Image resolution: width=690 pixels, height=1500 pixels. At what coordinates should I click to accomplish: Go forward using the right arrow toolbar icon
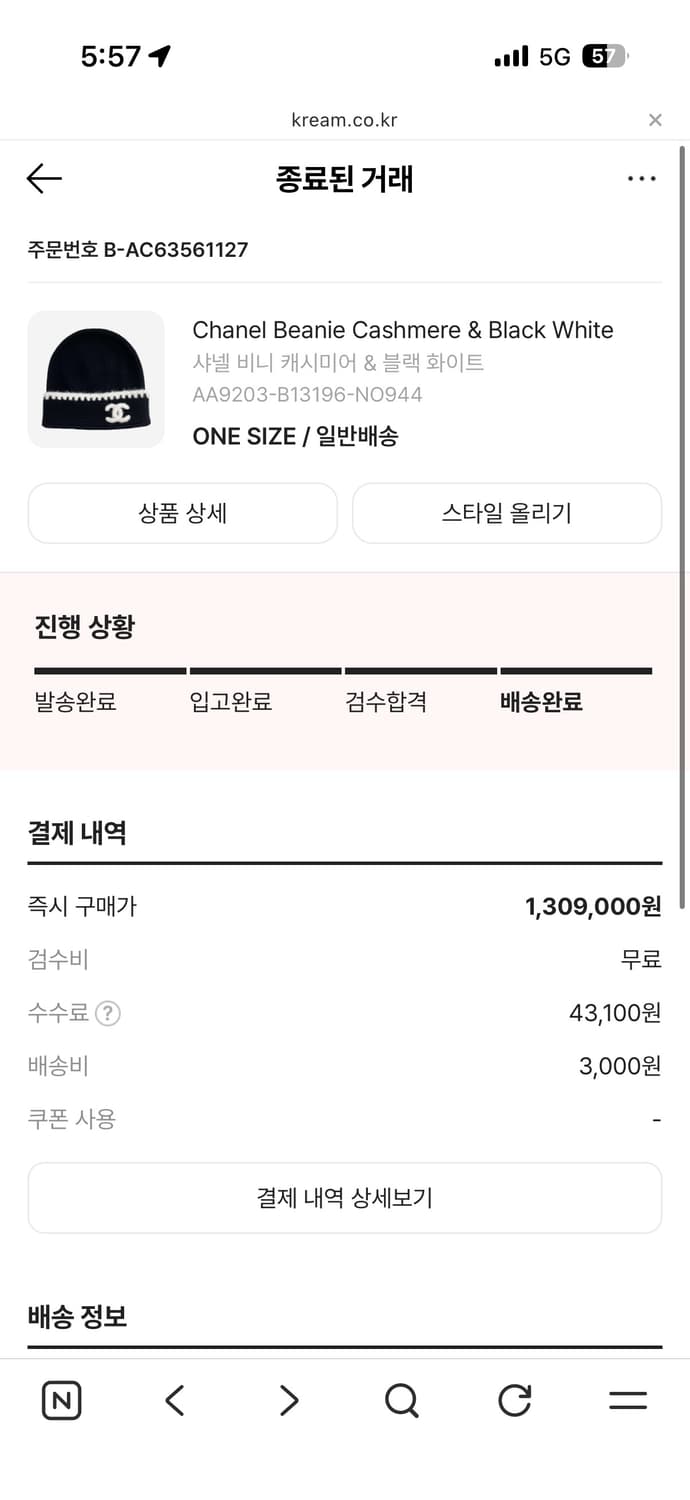pyautogui.click(x=288, y=1400)
